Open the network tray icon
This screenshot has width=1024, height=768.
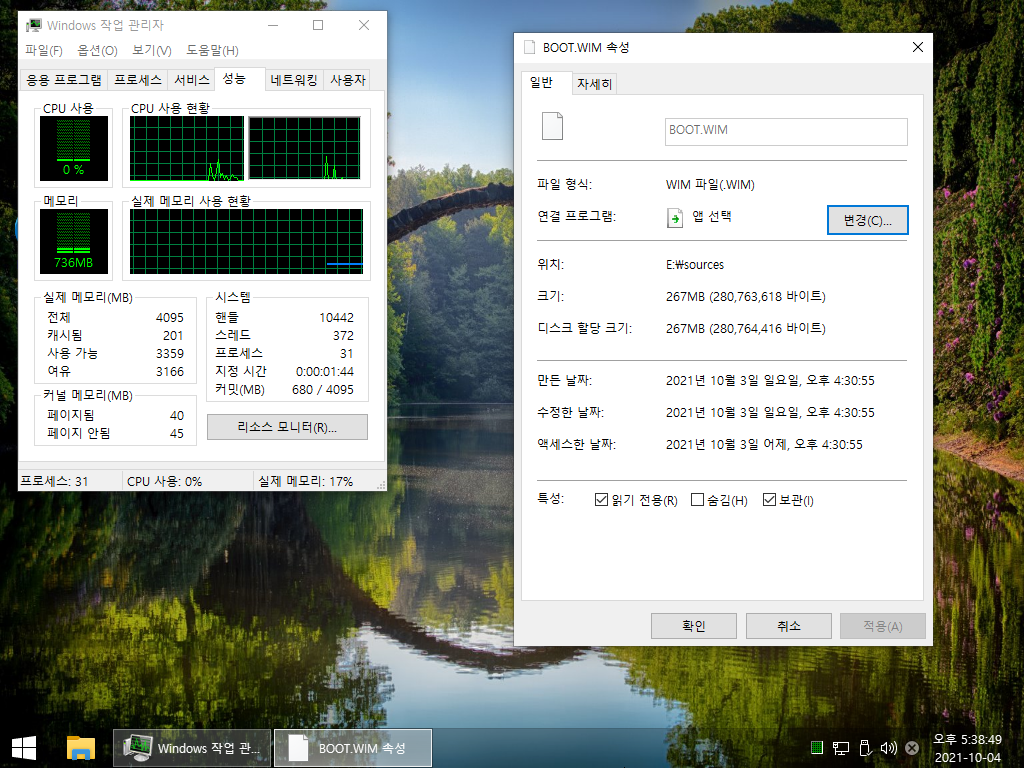coord(840,748)
